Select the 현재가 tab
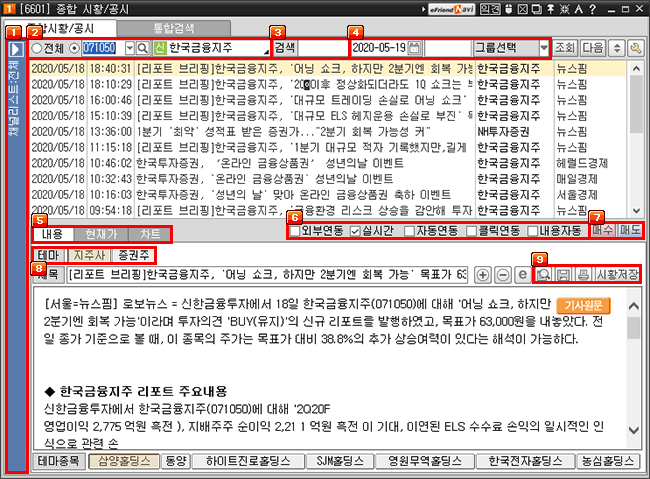 (101, 234)
